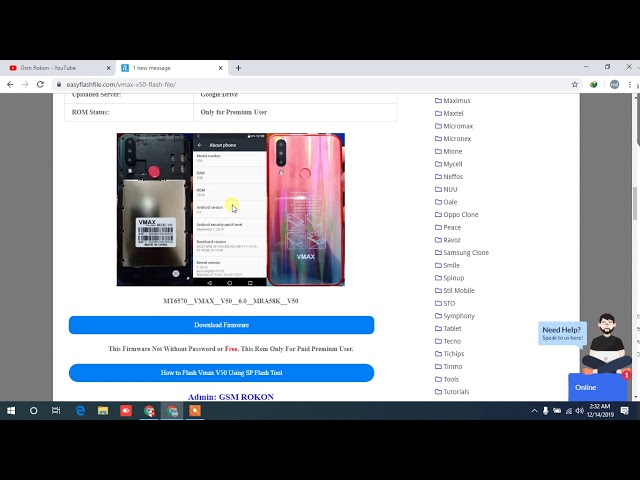Image resolution: width=640 pixels, height=480 pixels.
Task: Click the chat assistant avatar figure
Action: (x=607, y=344)
